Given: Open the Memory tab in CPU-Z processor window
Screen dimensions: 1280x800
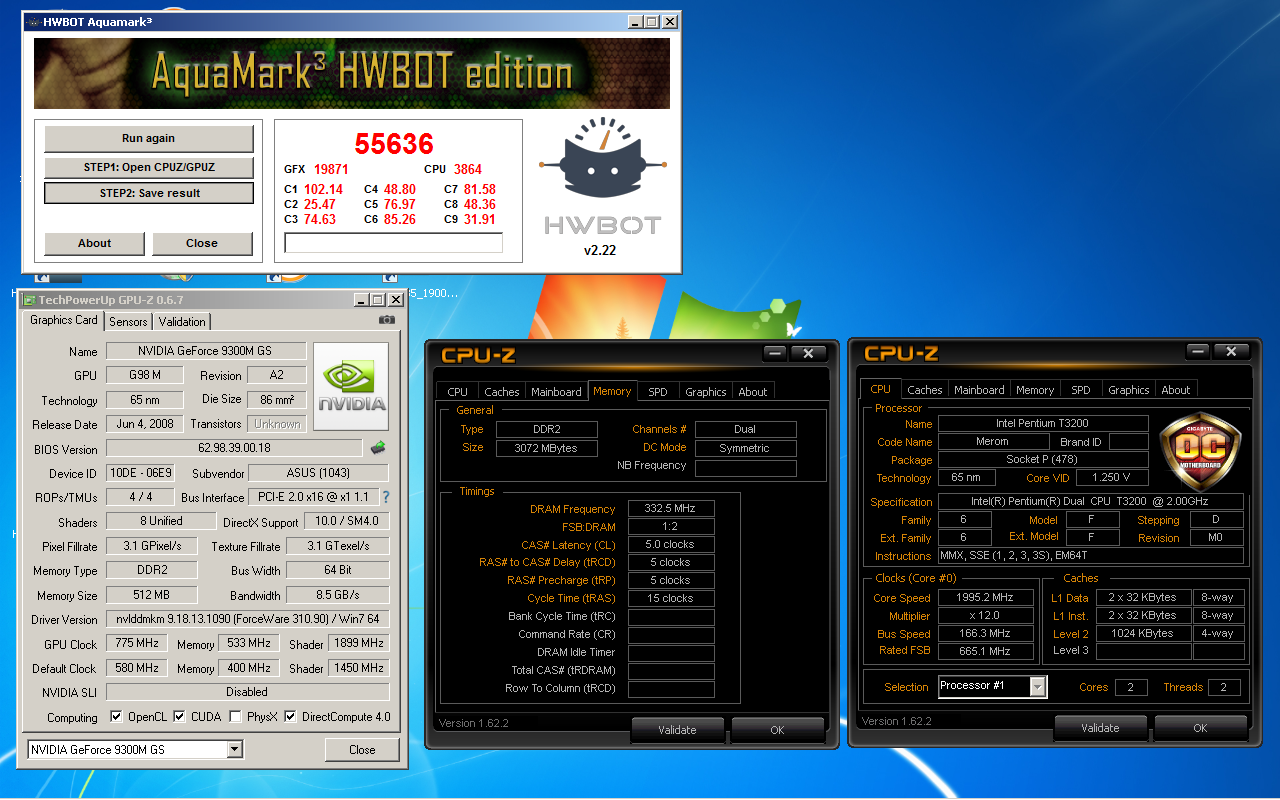Looking at the screenshot, I should pos(1035,390).
